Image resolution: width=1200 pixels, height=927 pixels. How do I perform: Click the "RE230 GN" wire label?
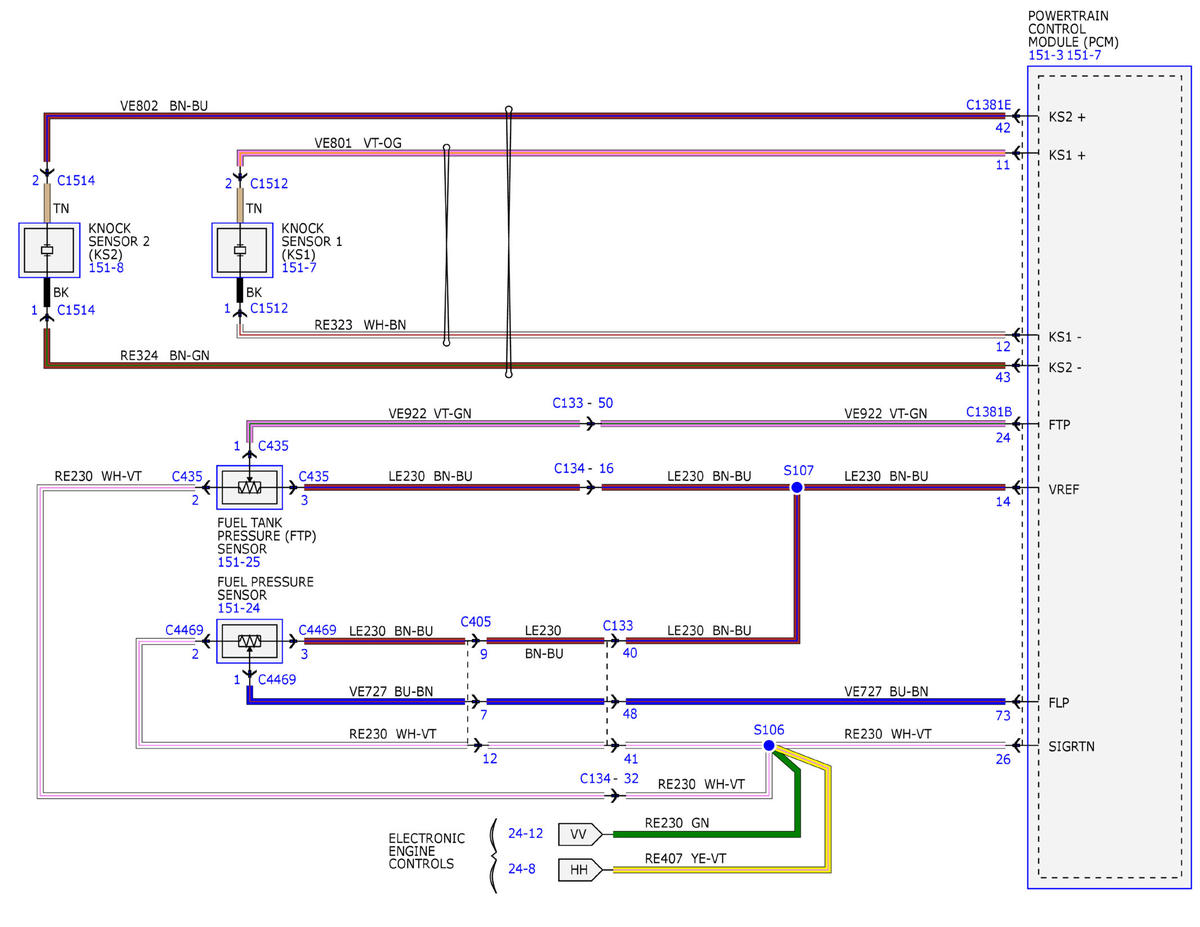(x=679, y=824)
